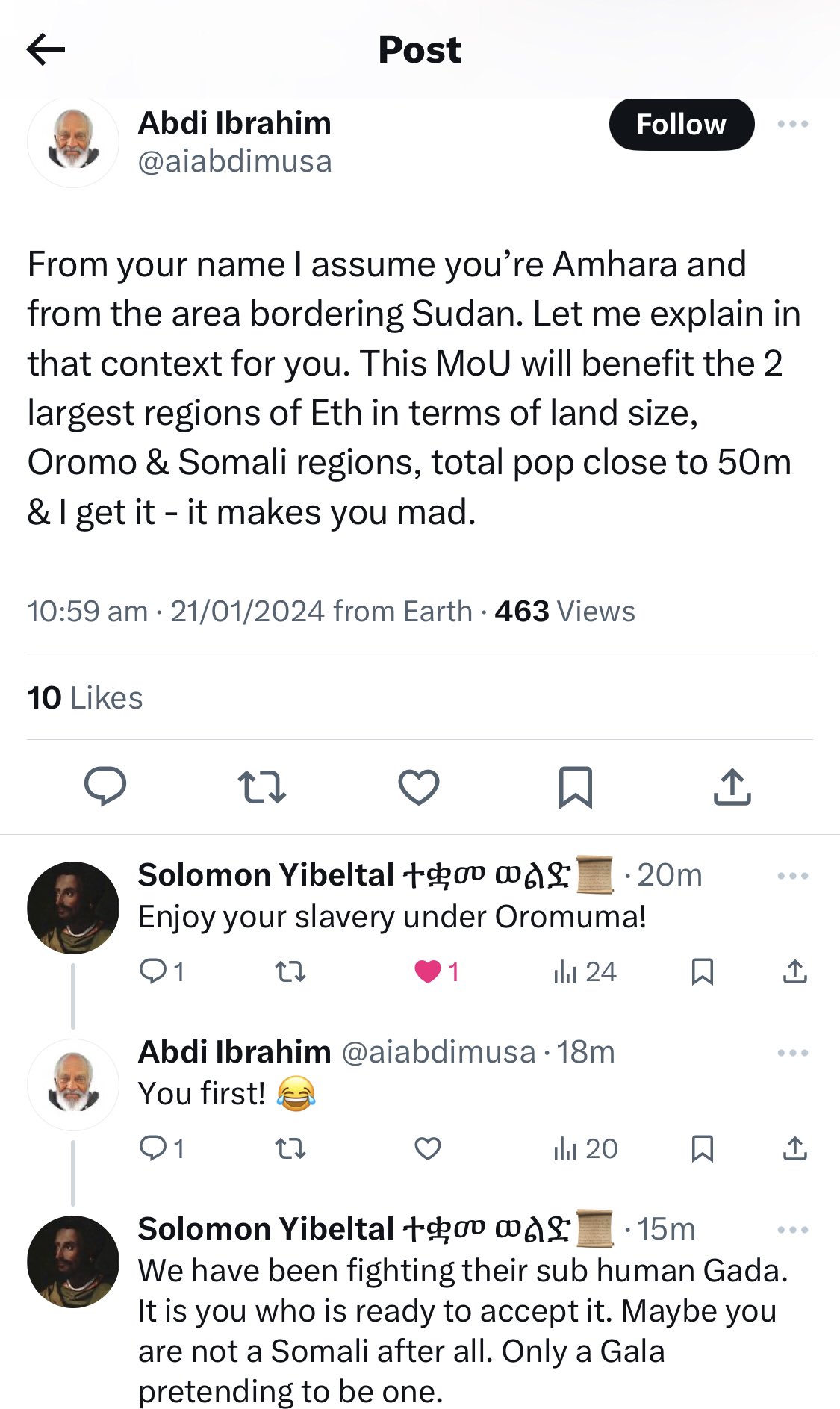Open more options on 'You first!' reply
The image size is (840, 1409).
[x=792, y=1053]
